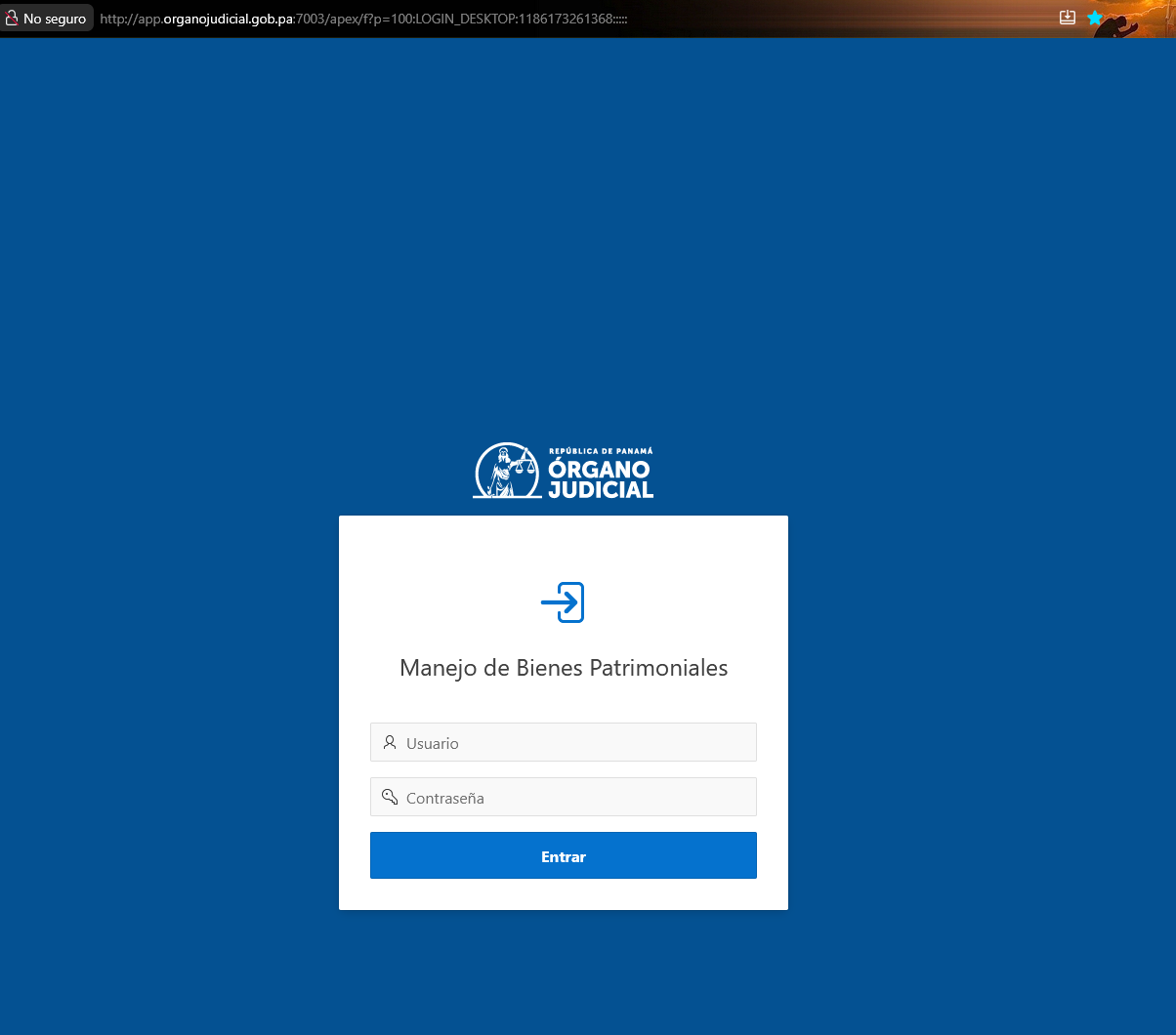Open the "No seguro" site security badge
Image resolution: width=1176 pixels, height=1035 pixels.
[47, 19]
